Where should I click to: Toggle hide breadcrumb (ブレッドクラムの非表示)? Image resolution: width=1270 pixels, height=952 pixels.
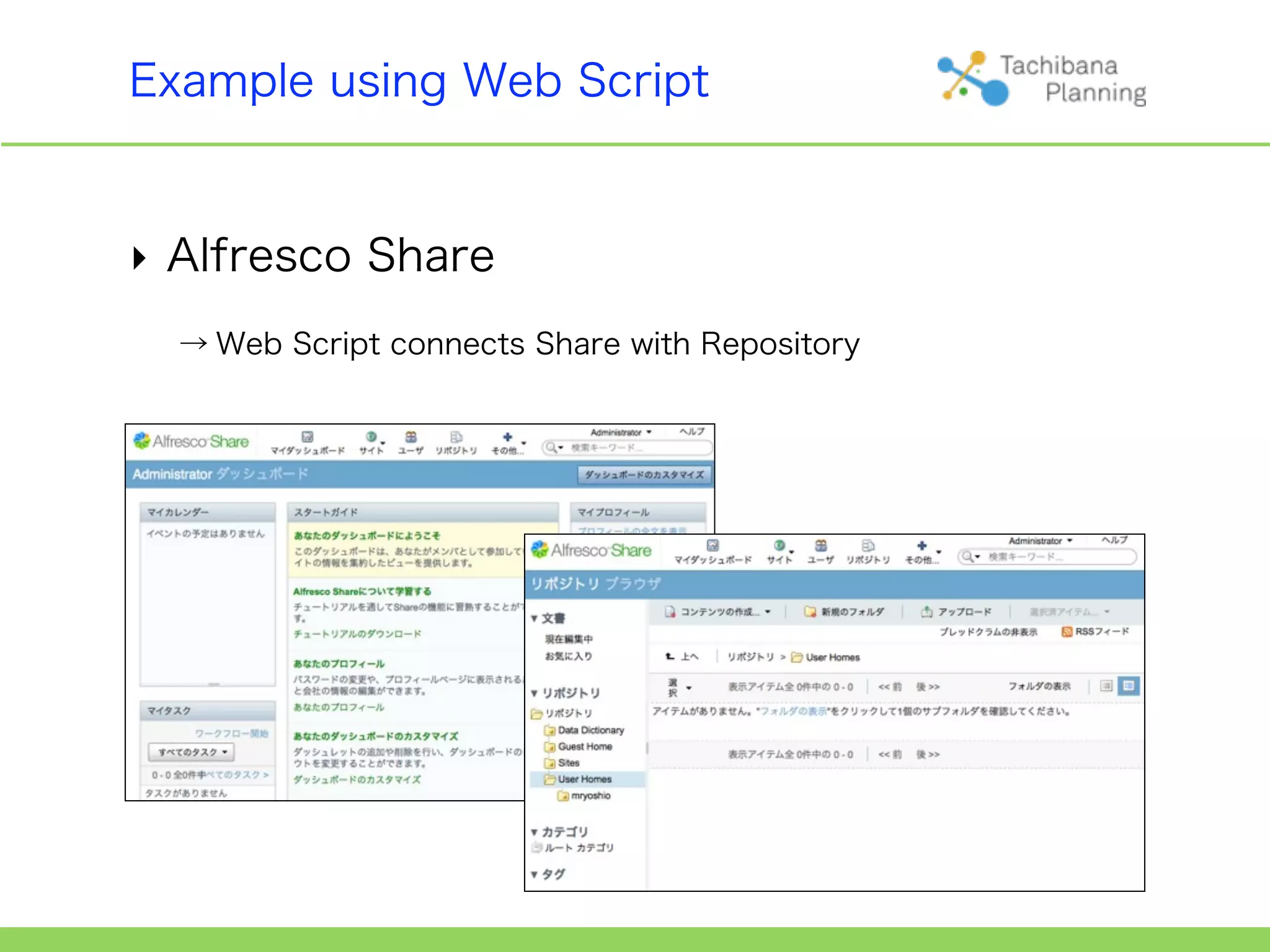(988, 632)
